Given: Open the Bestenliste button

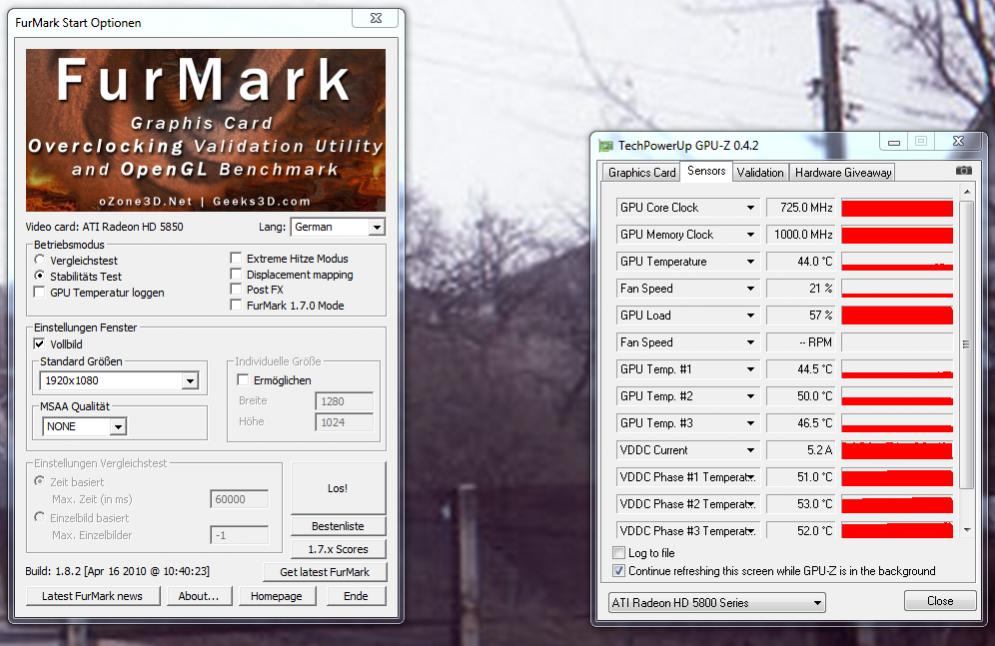Looking at the screenshot, I should pyautogui.click(x=338, y=526).
